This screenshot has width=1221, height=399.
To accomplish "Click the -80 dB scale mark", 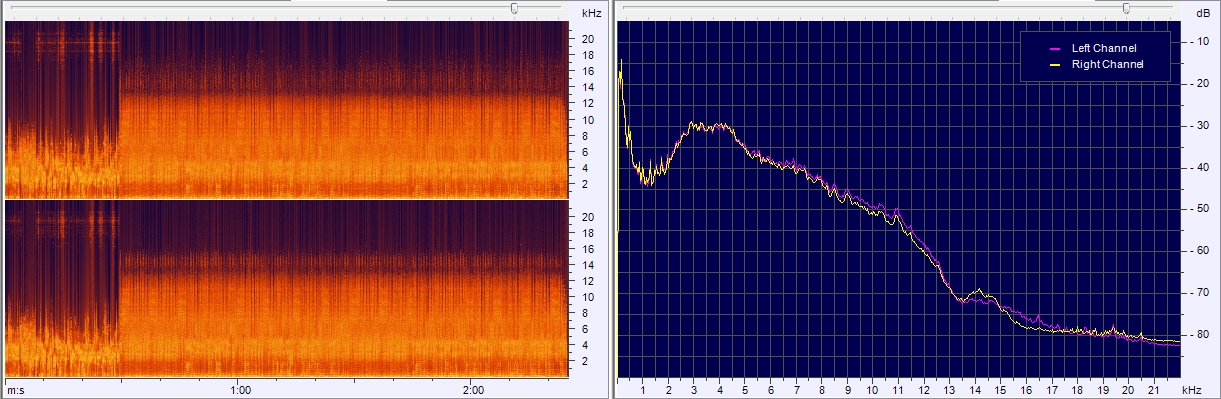I will pos(1200,335).
